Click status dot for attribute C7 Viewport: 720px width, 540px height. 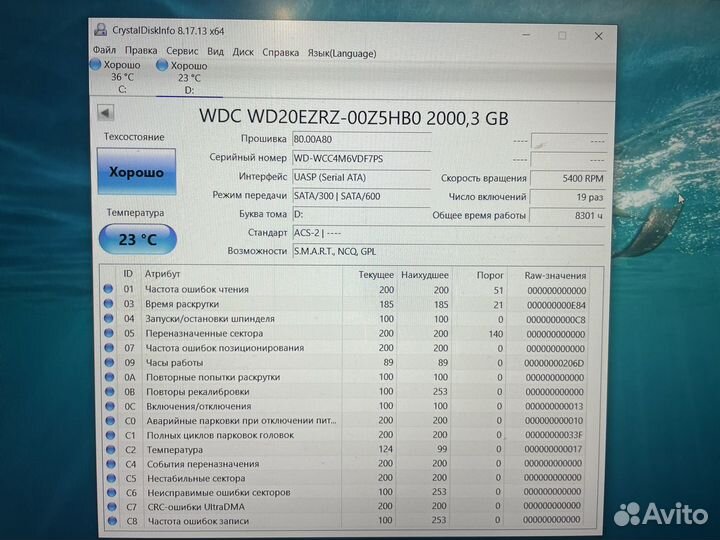[x=112, y=506]
